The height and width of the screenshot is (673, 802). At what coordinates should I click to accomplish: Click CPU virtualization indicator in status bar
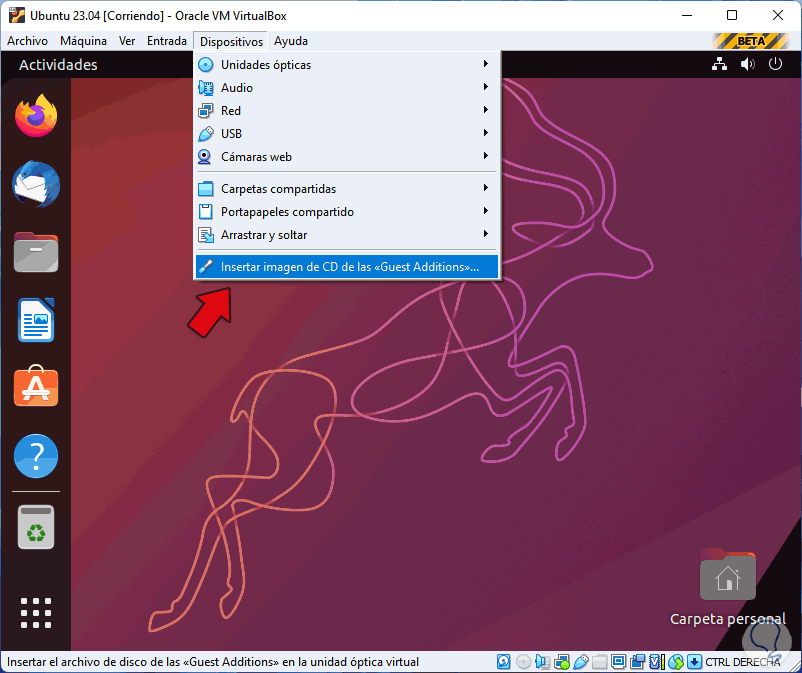656,662
